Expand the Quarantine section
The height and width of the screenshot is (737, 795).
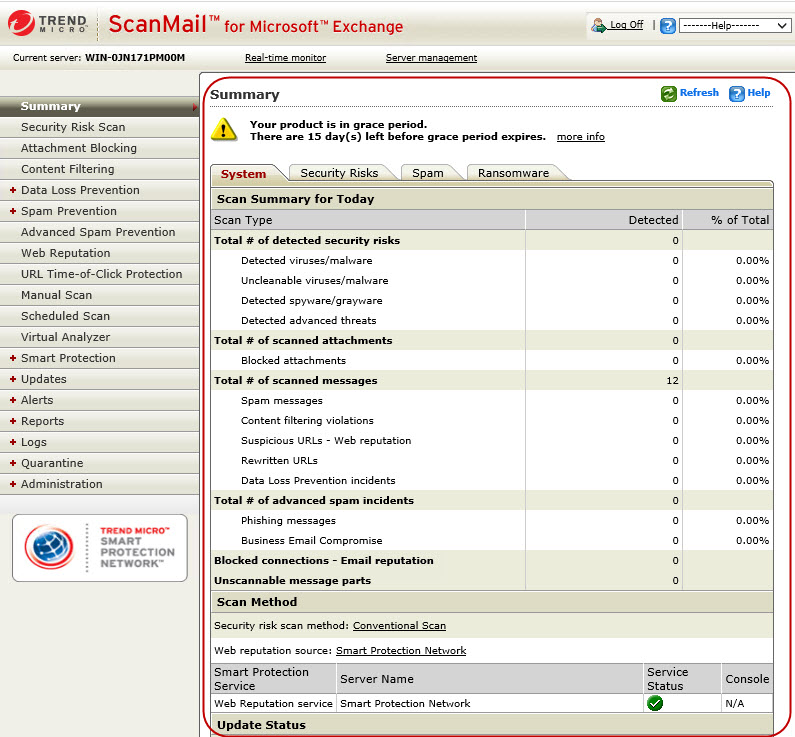pos(54,463)
